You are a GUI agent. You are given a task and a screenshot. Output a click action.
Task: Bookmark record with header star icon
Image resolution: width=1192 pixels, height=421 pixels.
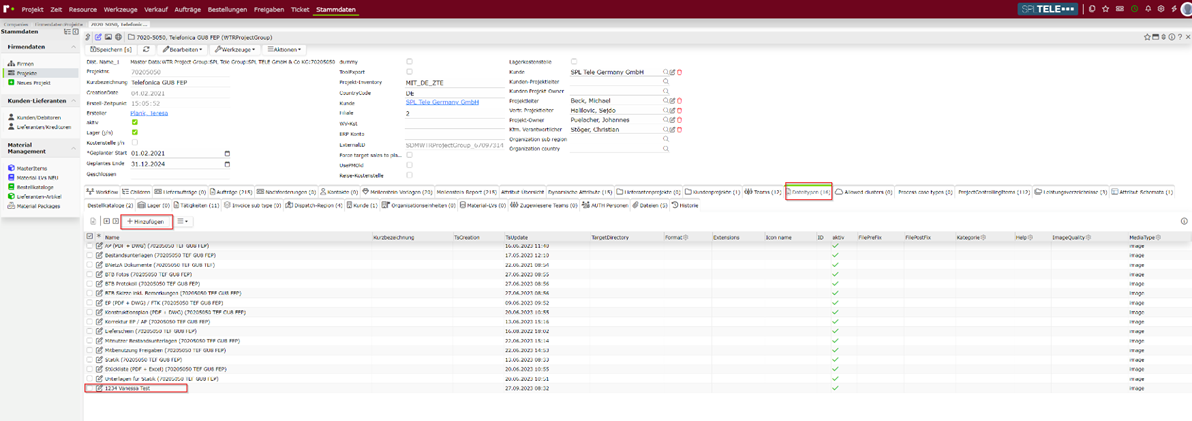pos(1147,36)
